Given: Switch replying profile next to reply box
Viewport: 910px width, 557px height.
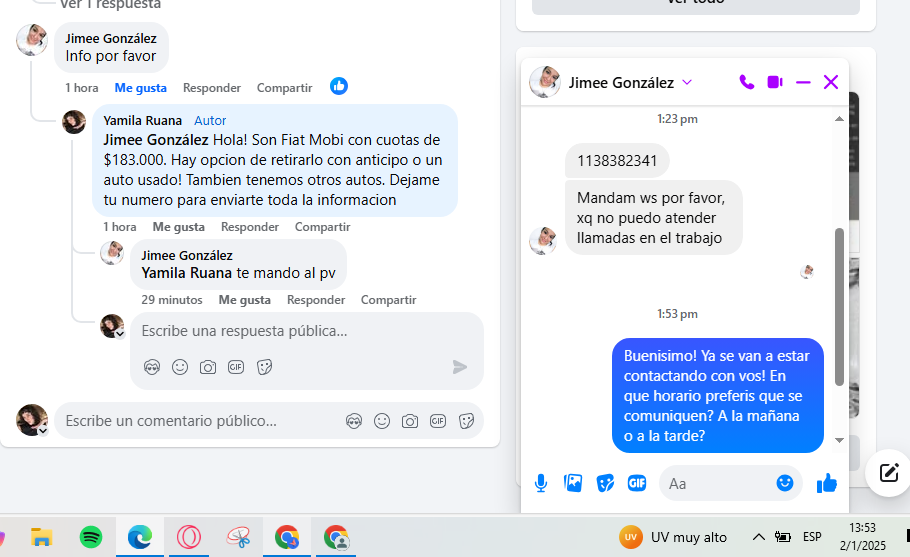Looking at the screenshot, I should (112, 326).
